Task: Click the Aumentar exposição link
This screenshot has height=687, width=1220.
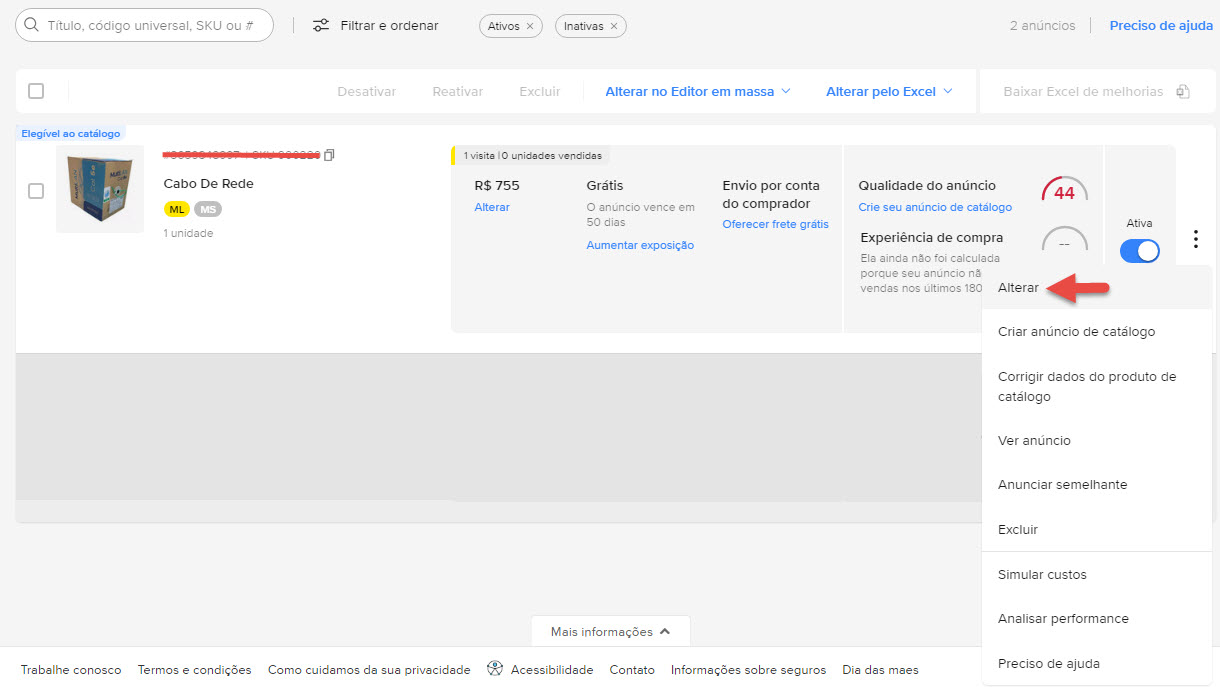Action: click(640, 245)
